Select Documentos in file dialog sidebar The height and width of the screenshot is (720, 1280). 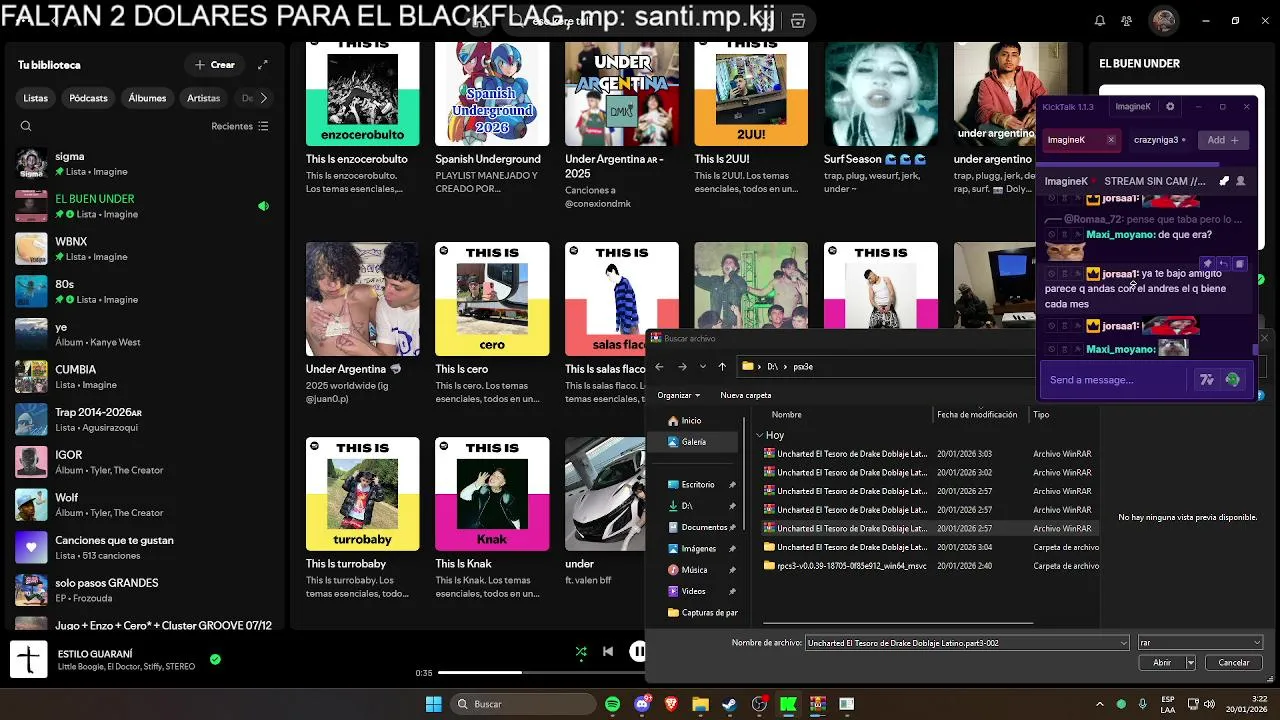pos(704,527)
